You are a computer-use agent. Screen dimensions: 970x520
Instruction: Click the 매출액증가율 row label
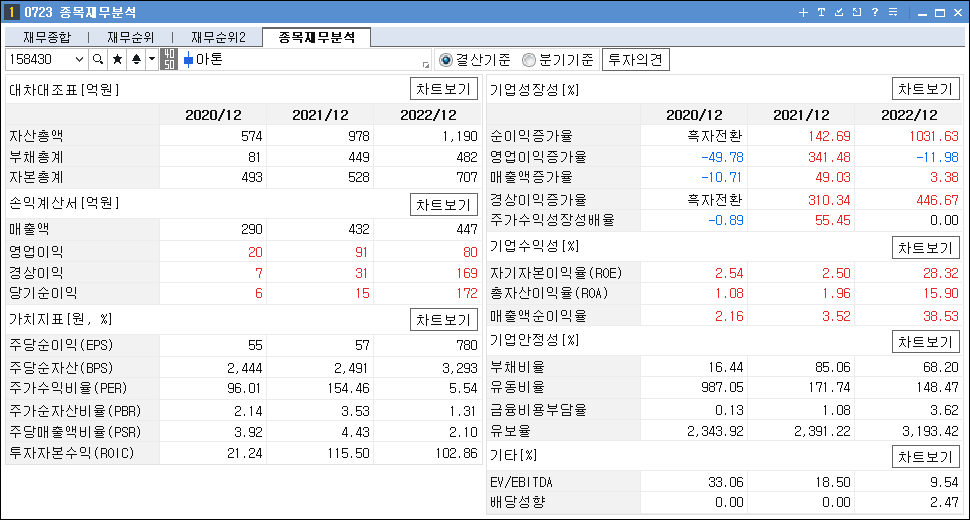(531, 177)
